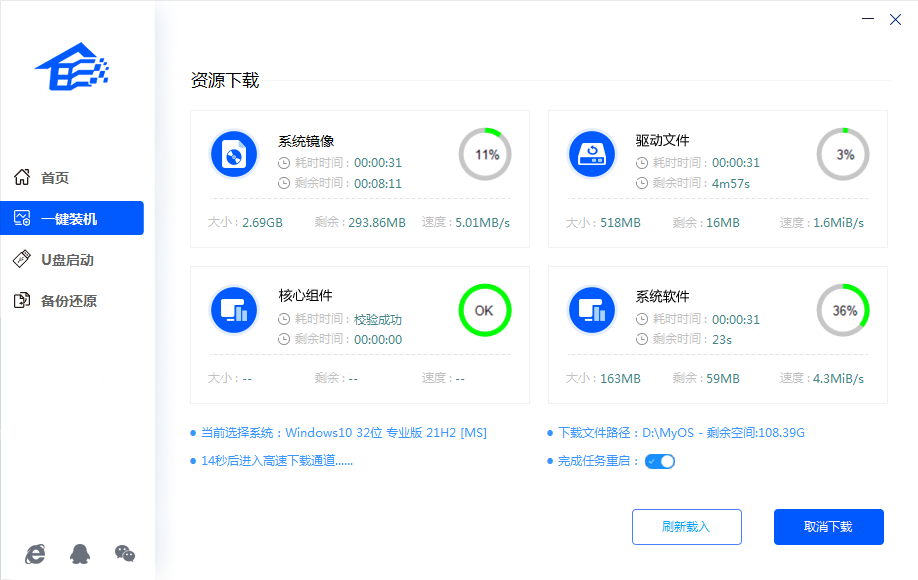The width and height of the screenshot is (918, 580).
Task: Click the green OK ring for 核心组件
Action: [485, 310]
